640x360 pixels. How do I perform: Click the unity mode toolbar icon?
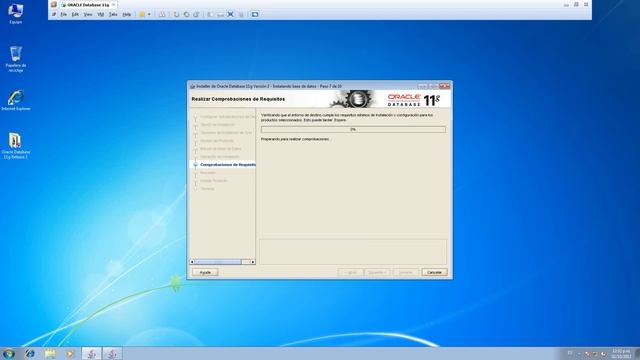[x=241, y=14]
